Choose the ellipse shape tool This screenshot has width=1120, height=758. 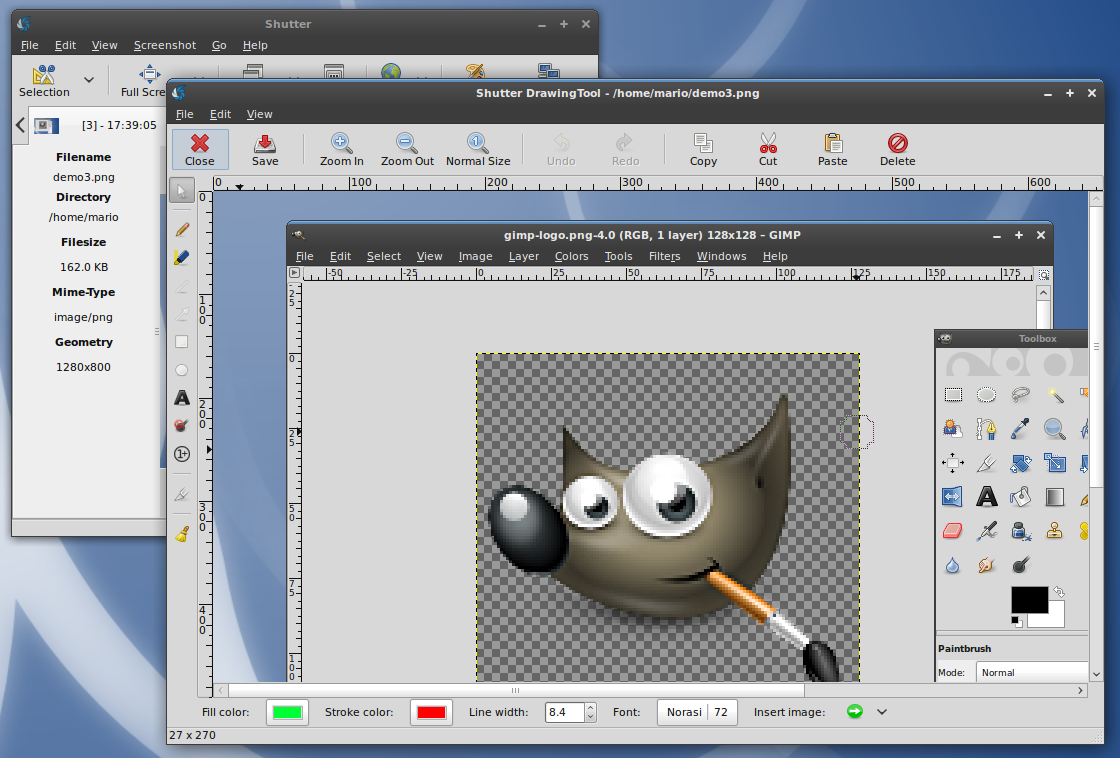tap(181, 370)
